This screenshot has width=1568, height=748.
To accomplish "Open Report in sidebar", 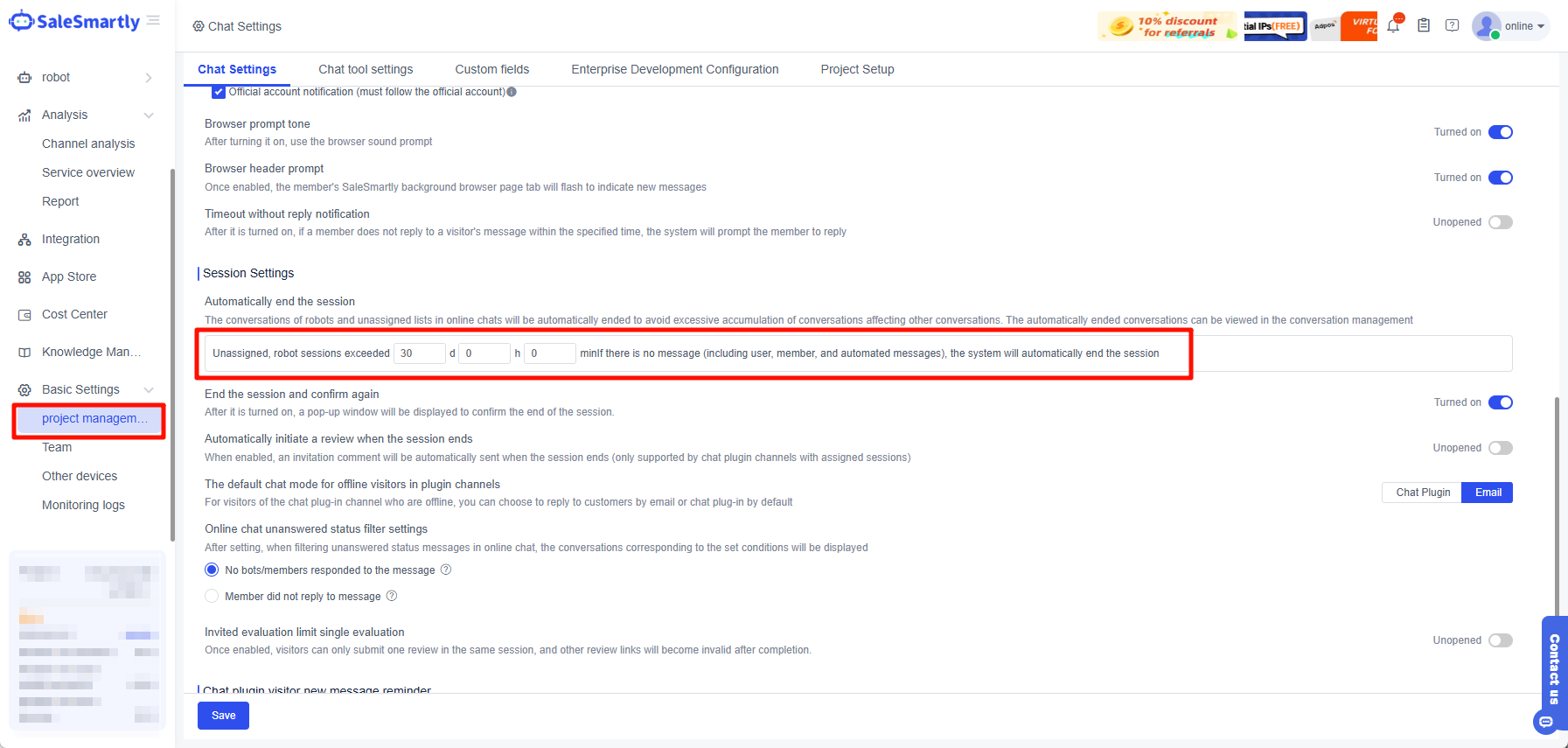I will 60,201.
